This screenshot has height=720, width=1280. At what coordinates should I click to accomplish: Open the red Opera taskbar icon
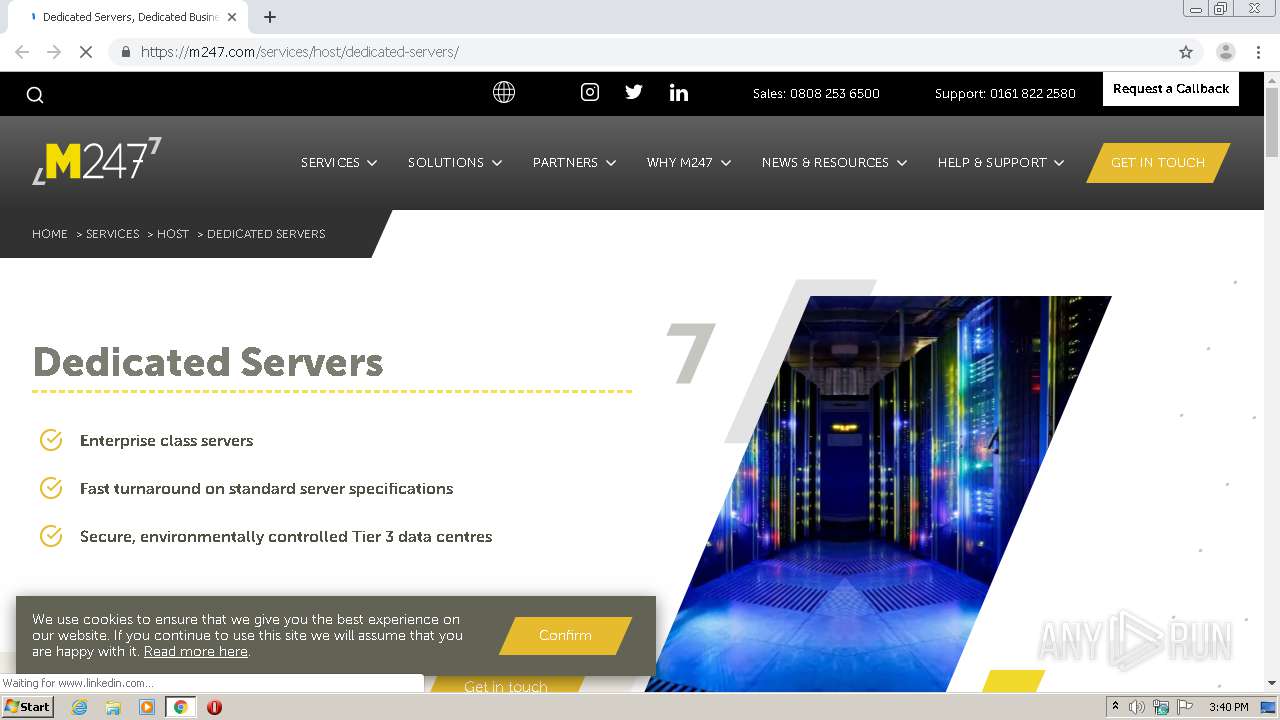[214, 707]
